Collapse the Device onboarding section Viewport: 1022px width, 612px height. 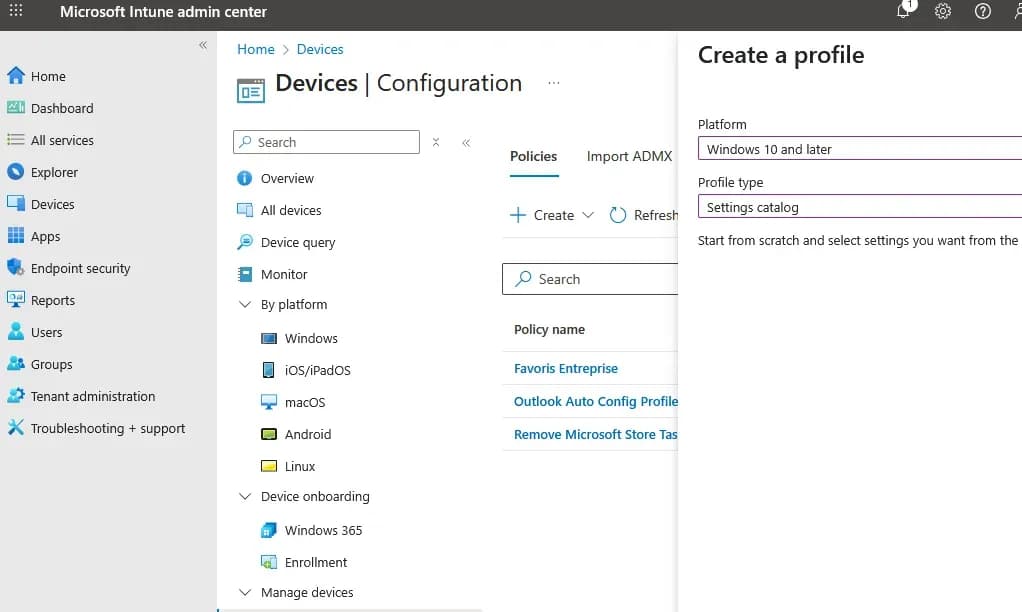pyautogui.click(x=245, y=497)
